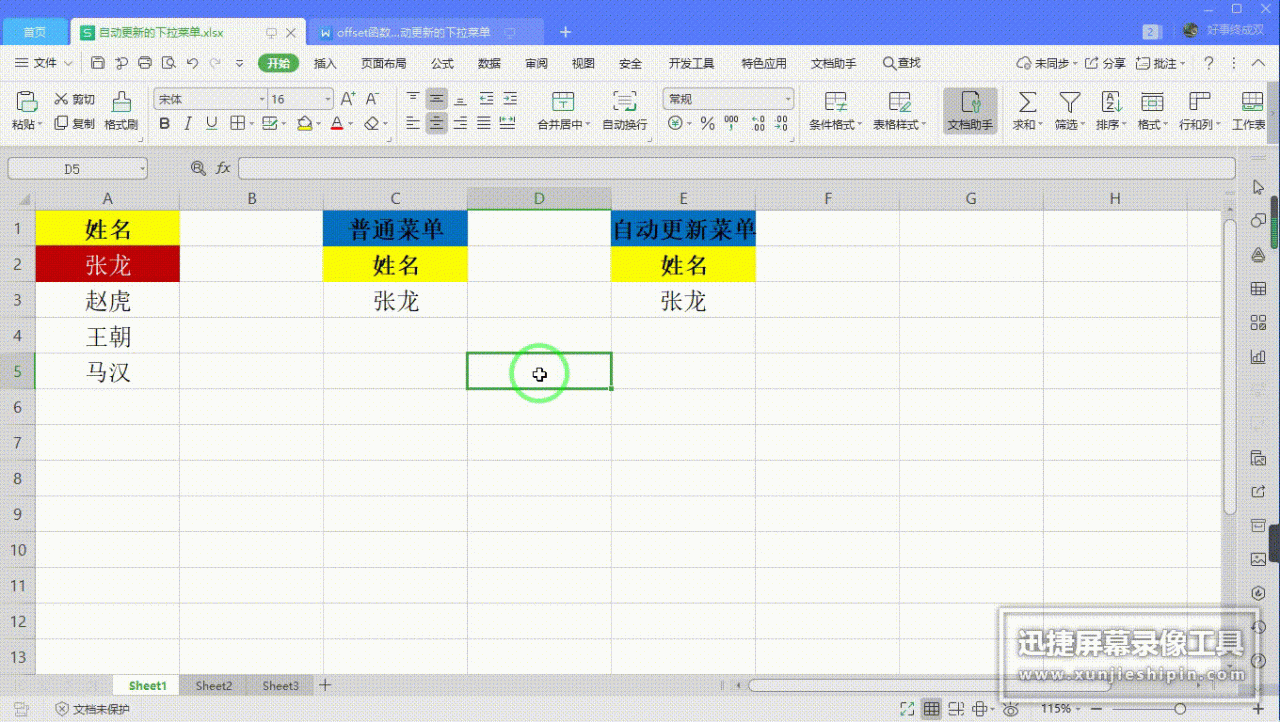Toggle Bold formatting
The image size is (1280, 722).
point(164,124)
